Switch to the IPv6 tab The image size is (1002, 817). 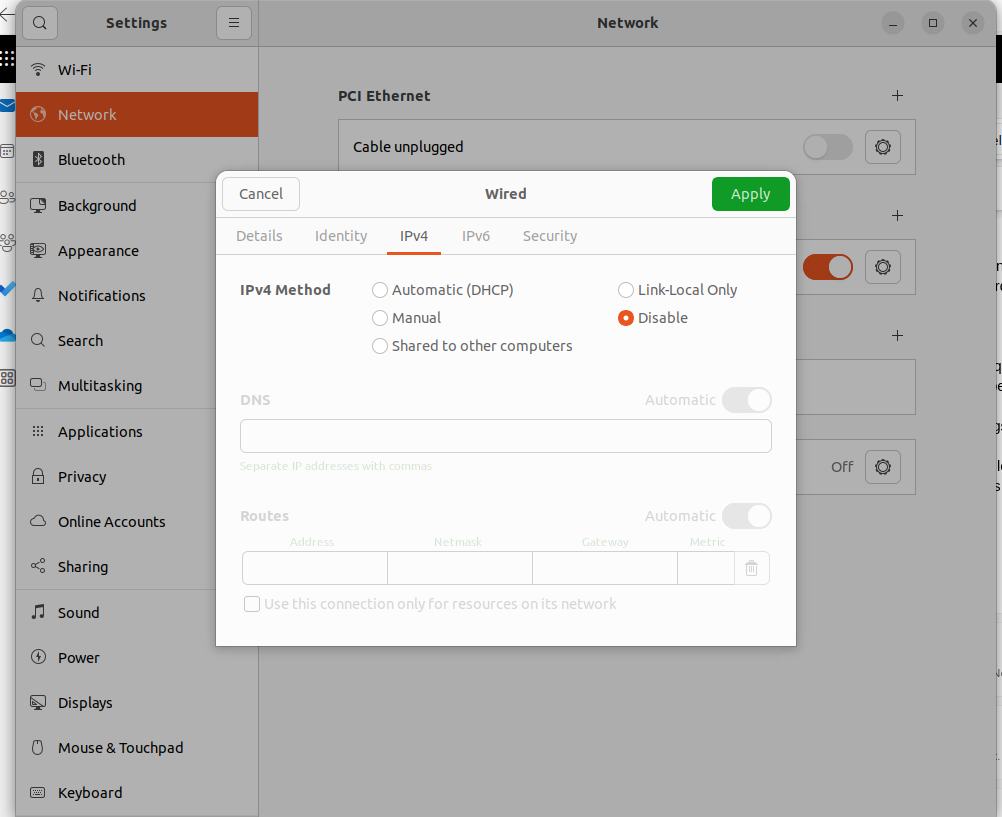[475, 236]
